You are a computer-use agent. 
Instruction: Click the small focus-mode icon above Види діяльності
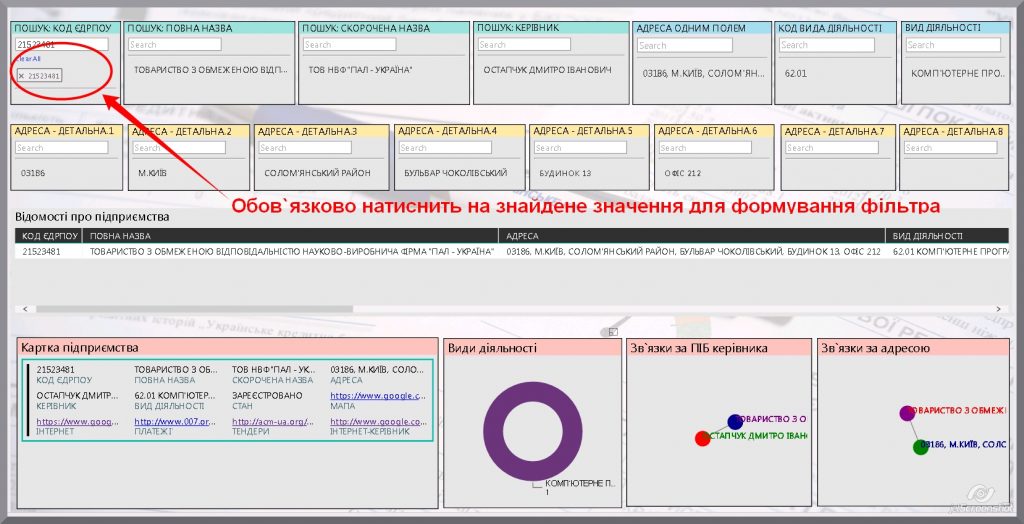click(614, 332)
